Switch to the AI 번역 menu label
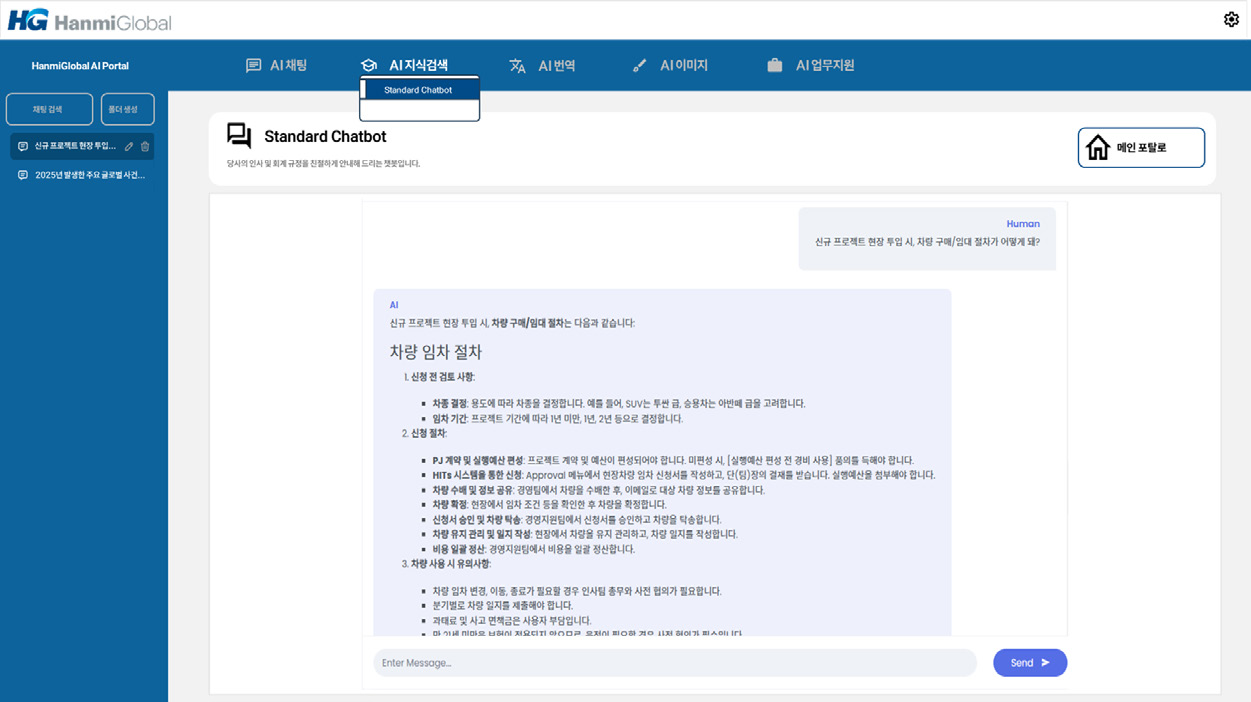The image size is (1251, 702). (556, 66)
